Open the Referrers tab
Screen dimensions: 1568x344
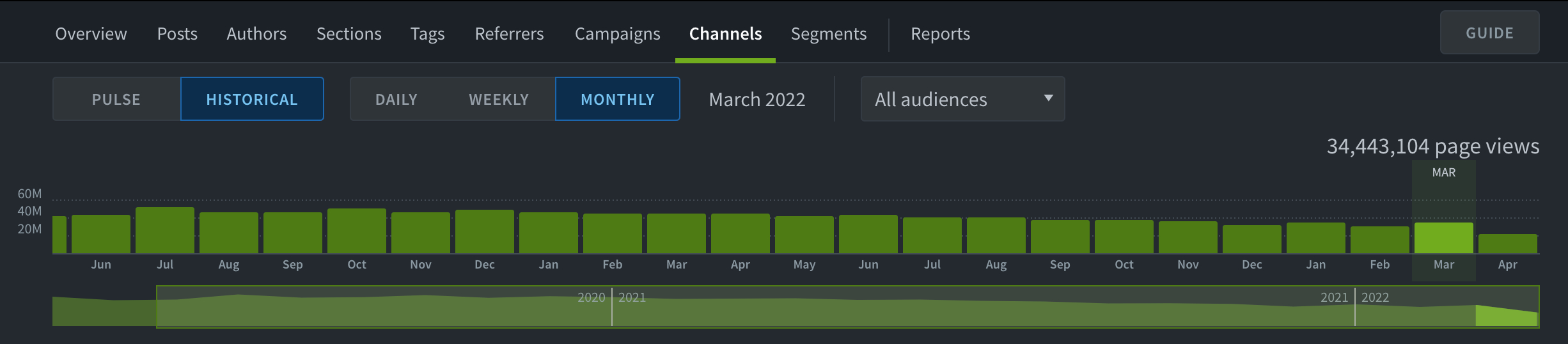(x=509, y=33)
